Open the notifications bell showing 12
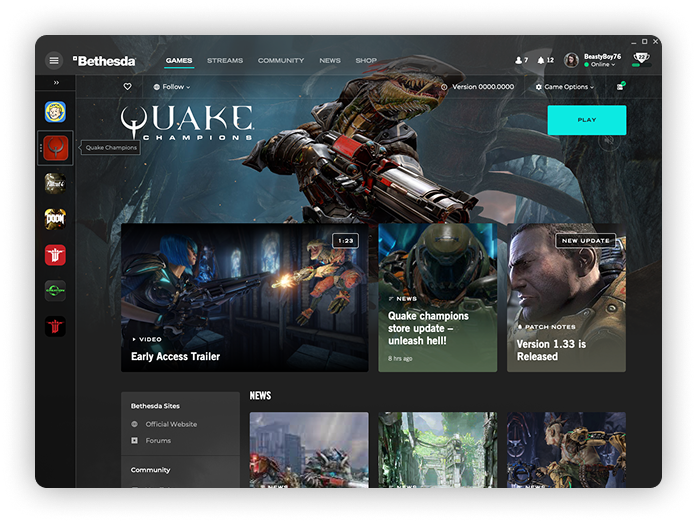The height and width of the screenshot is (523, 697). (x=545, y=60)
